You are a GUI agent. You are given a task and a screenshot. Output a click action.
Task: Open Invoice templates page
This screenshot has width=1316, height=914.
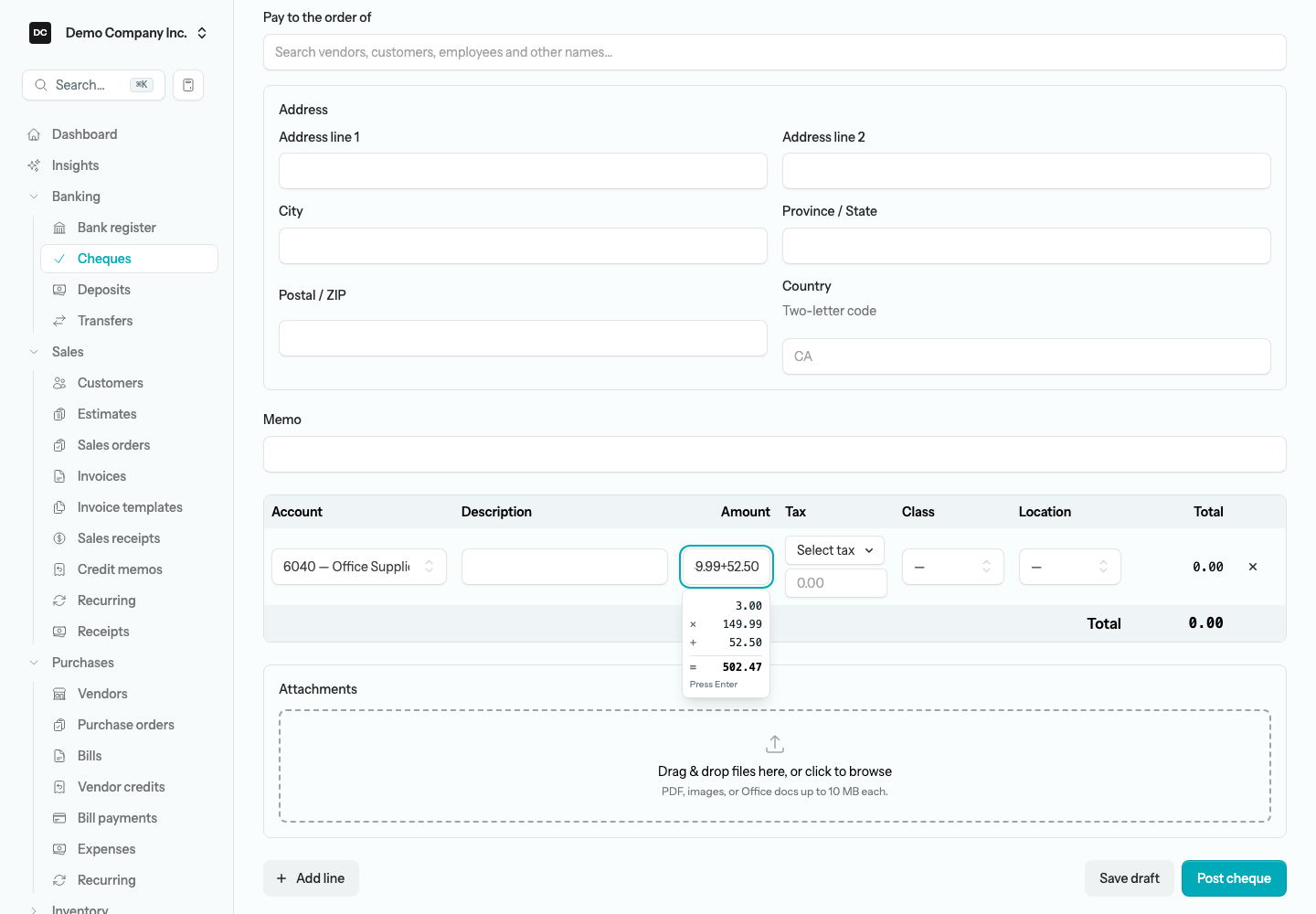coord(129,507)
